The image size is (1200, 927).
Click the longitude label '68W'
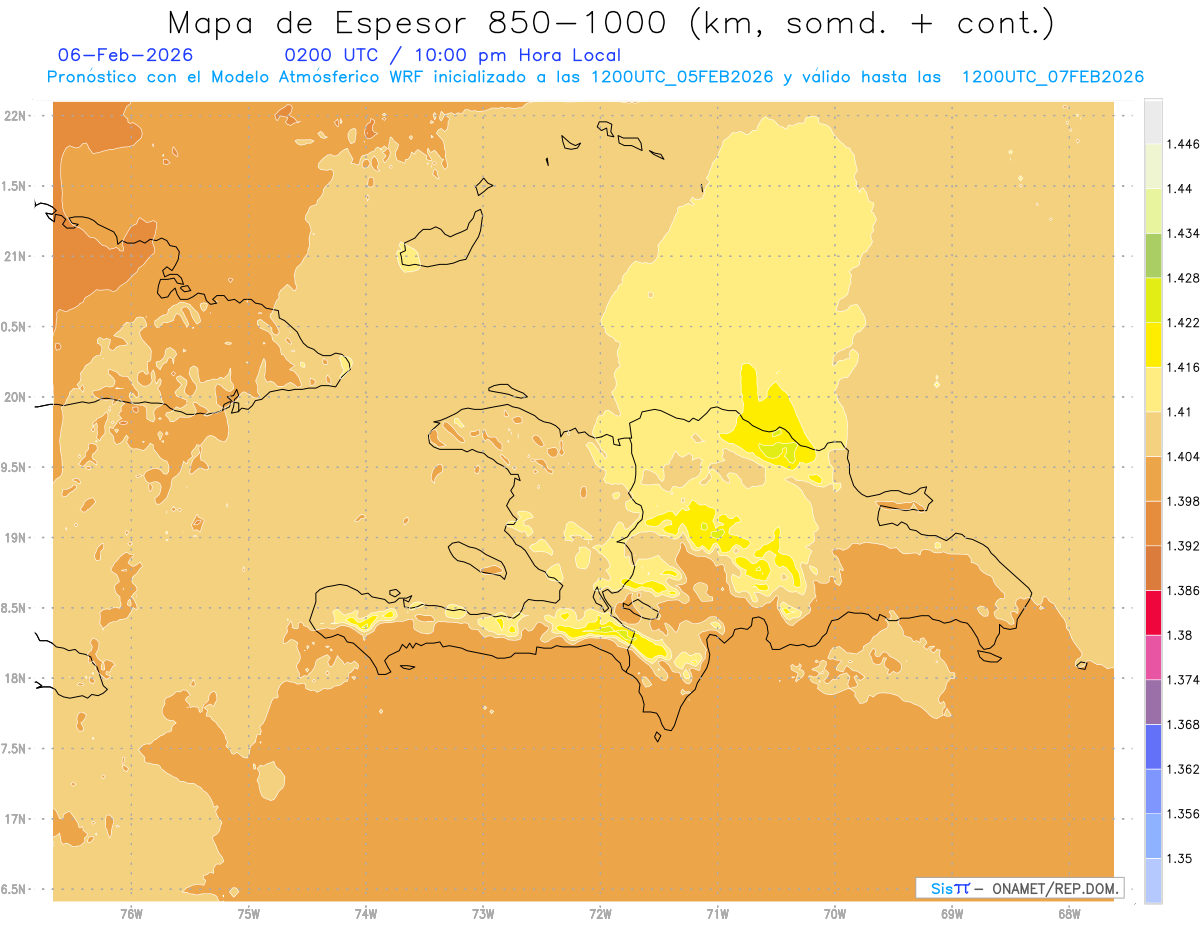click(1069, 914)
